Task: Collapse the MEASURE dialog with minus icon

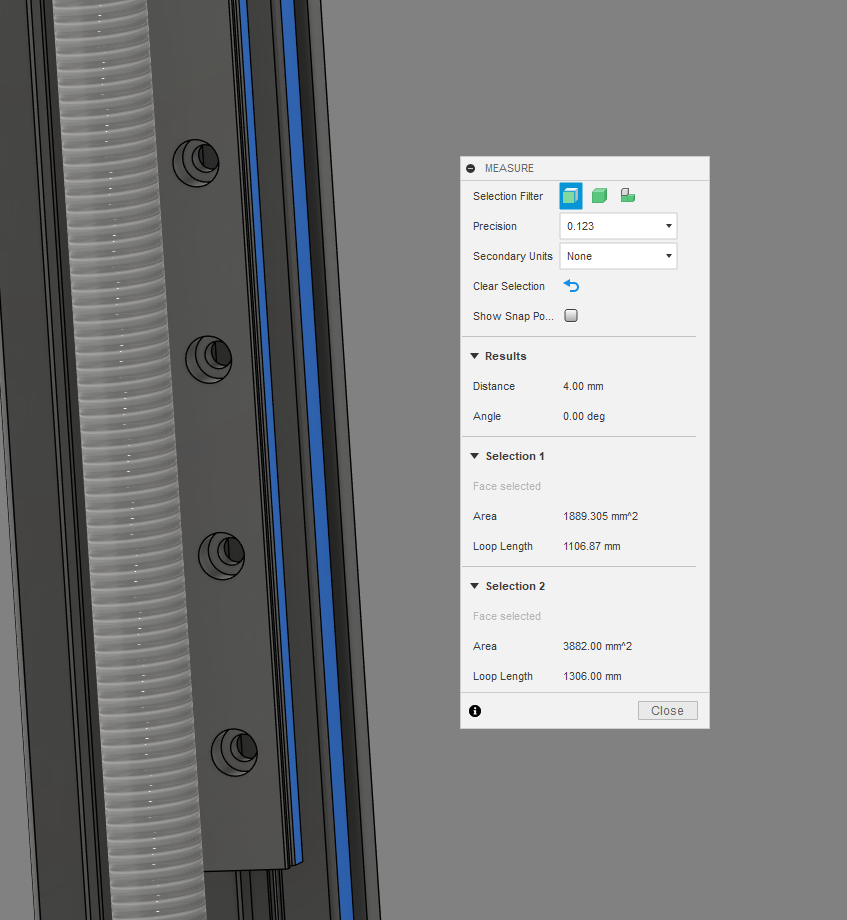Action: click(x=471, y=168)
